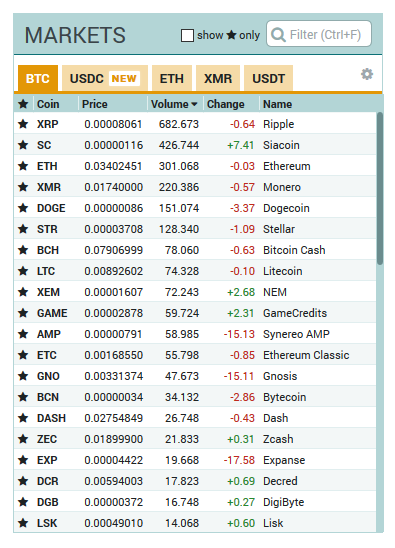Switch to the USDC markets tab
This screenshot has width=395, height=548.
click(105, 78)
